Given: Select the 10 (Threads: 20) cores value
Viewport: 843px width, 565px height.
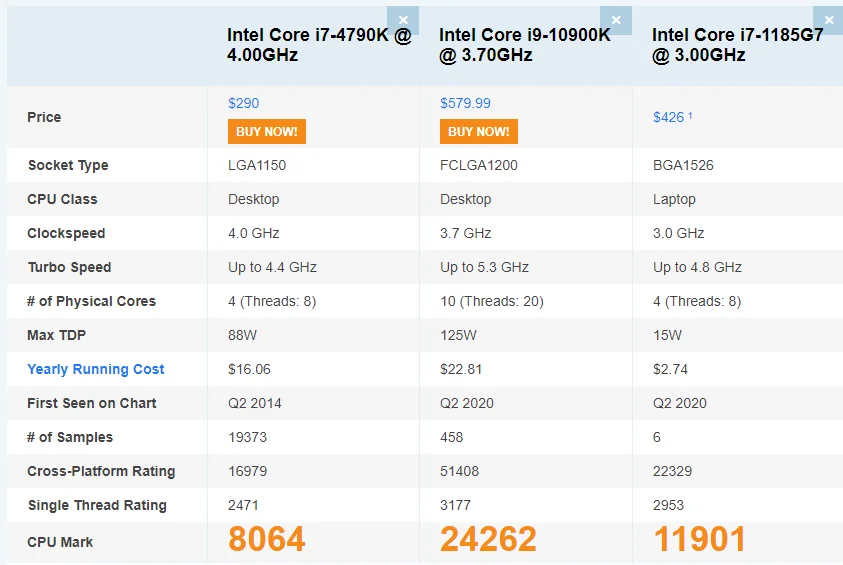Looking at the screenshot, I should (492, 301).
